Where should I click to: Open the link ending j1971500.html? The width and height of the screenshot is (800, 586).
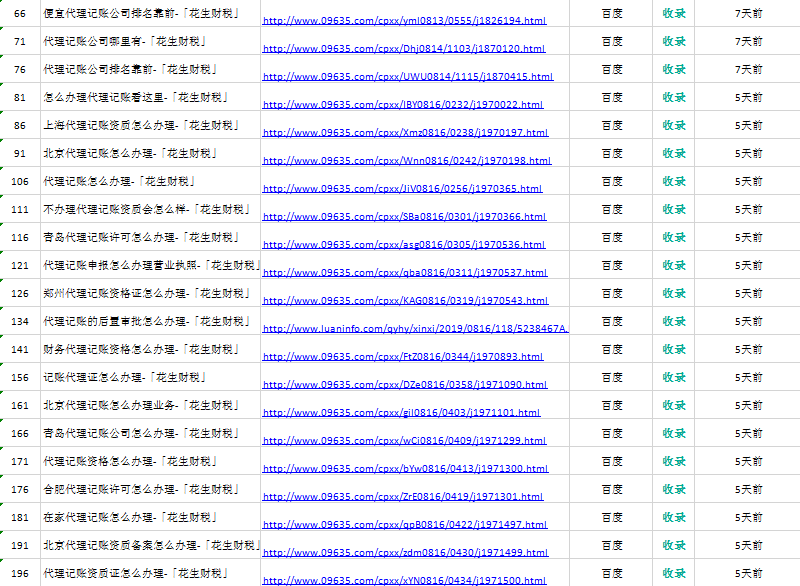pyautogui.click(x=404, y=581)
